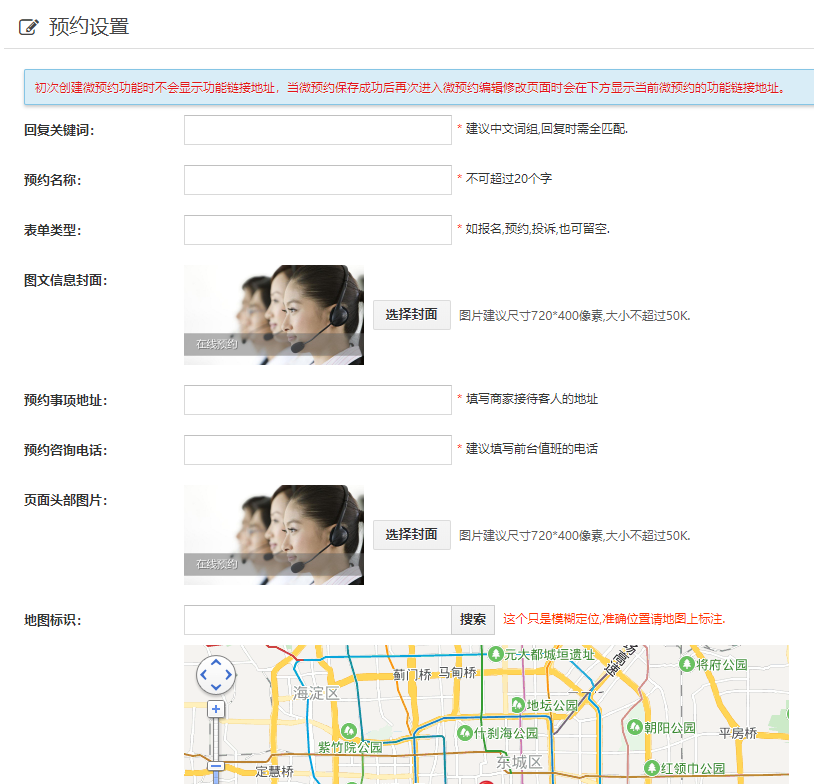Click the 地坛公园 park marker on map
This screenshot has width=814, height=784.
[518, 704]
